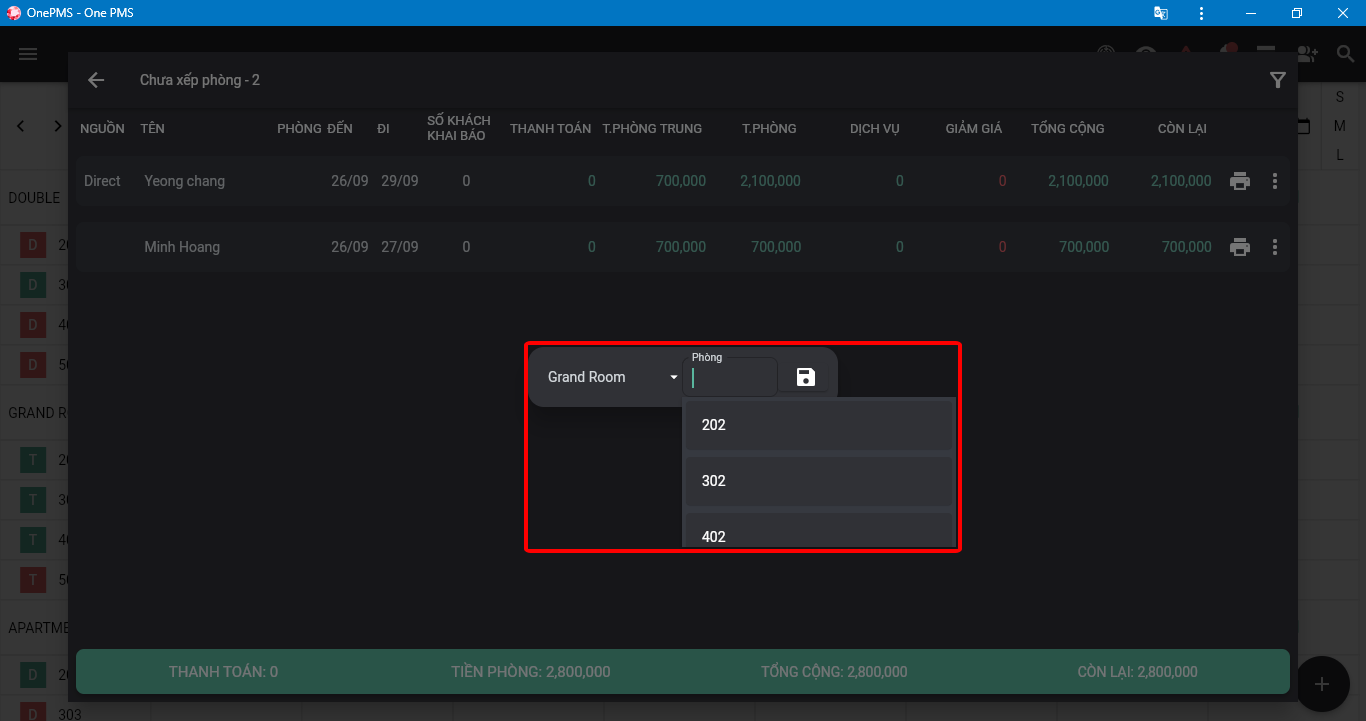1366x721 pixels.
Task: Click the DỊCH VỤ column header
Action: point(876,128)
